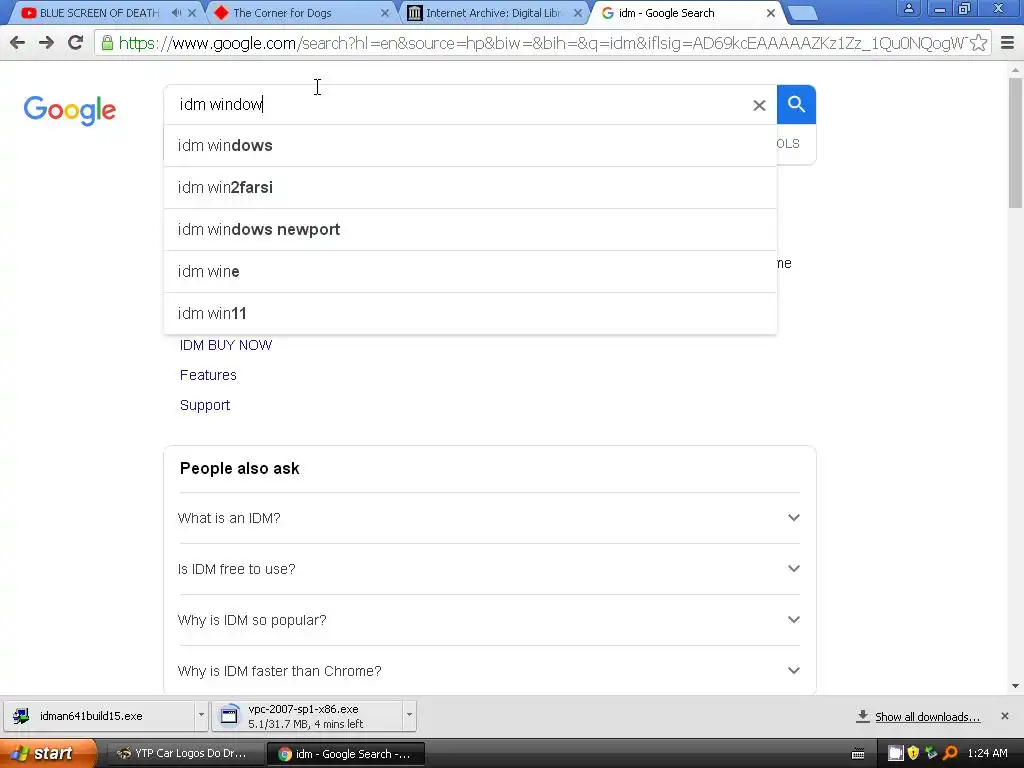Open the tray magnifier icon
Viewport: 1024px width, 768px height.
pos(950,753)
